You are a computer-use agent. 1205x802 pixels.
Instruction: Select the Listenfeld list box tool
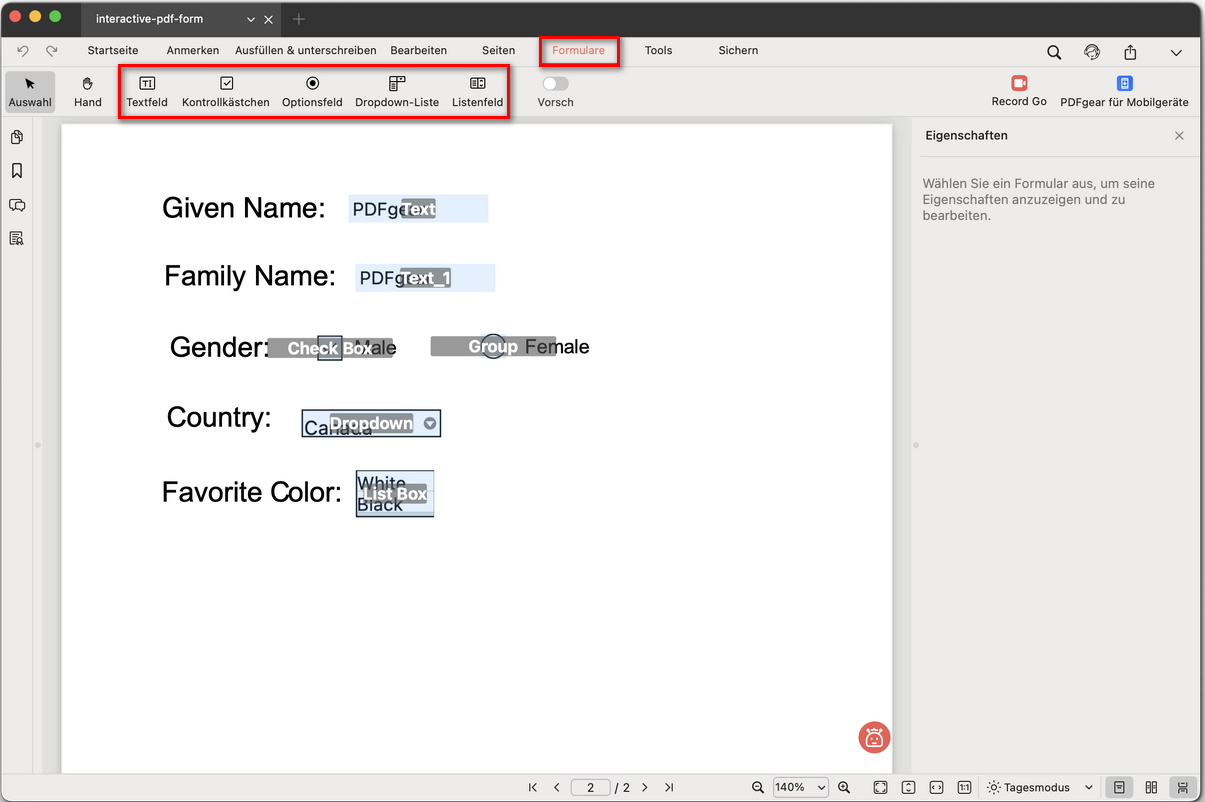(477, 92)
